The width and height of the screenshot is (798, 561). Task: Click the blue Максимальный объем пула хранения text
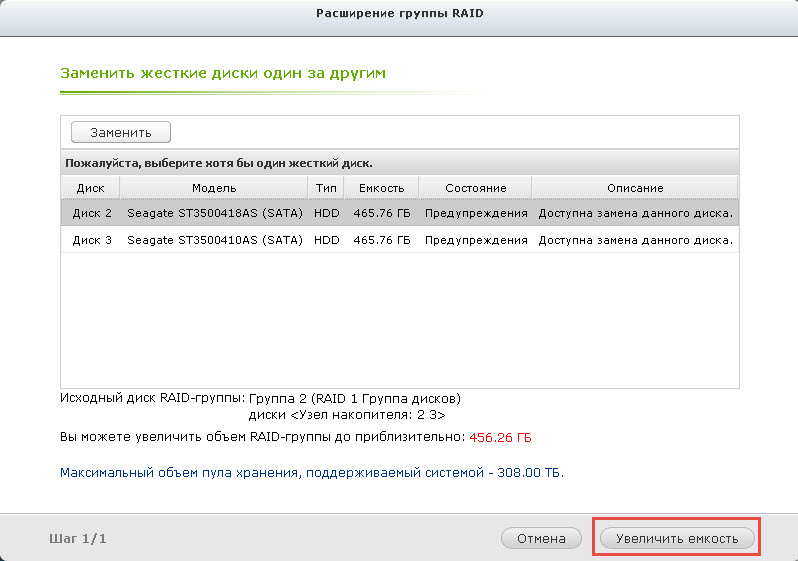(x=311, y=472)
